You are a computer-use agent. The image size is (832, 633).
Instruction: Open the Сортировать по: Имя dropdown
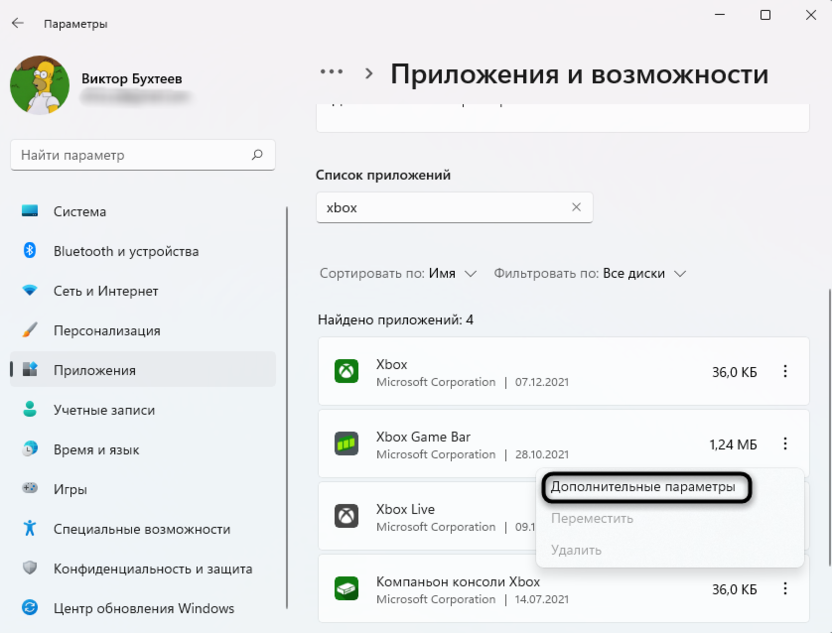click(x=398, y=273)
